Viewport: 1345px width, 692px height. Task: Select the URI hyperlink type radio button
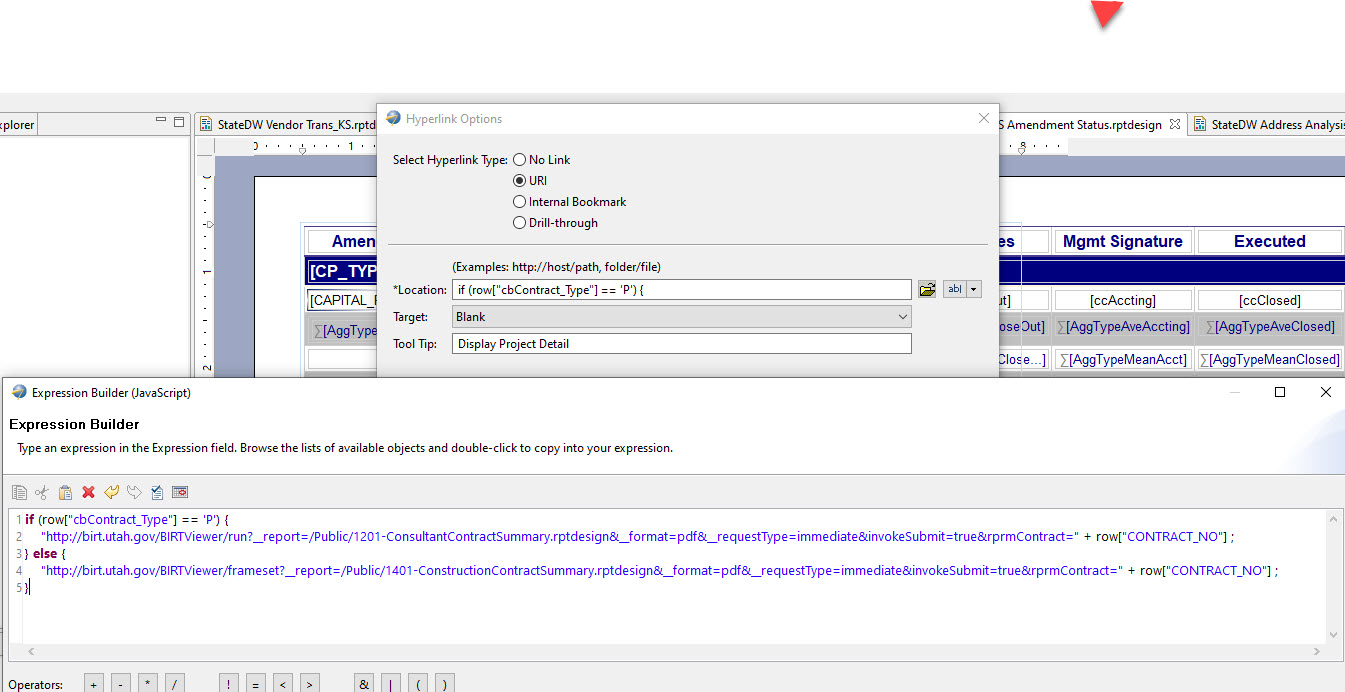pyautogui.click(x=519, y=181)
